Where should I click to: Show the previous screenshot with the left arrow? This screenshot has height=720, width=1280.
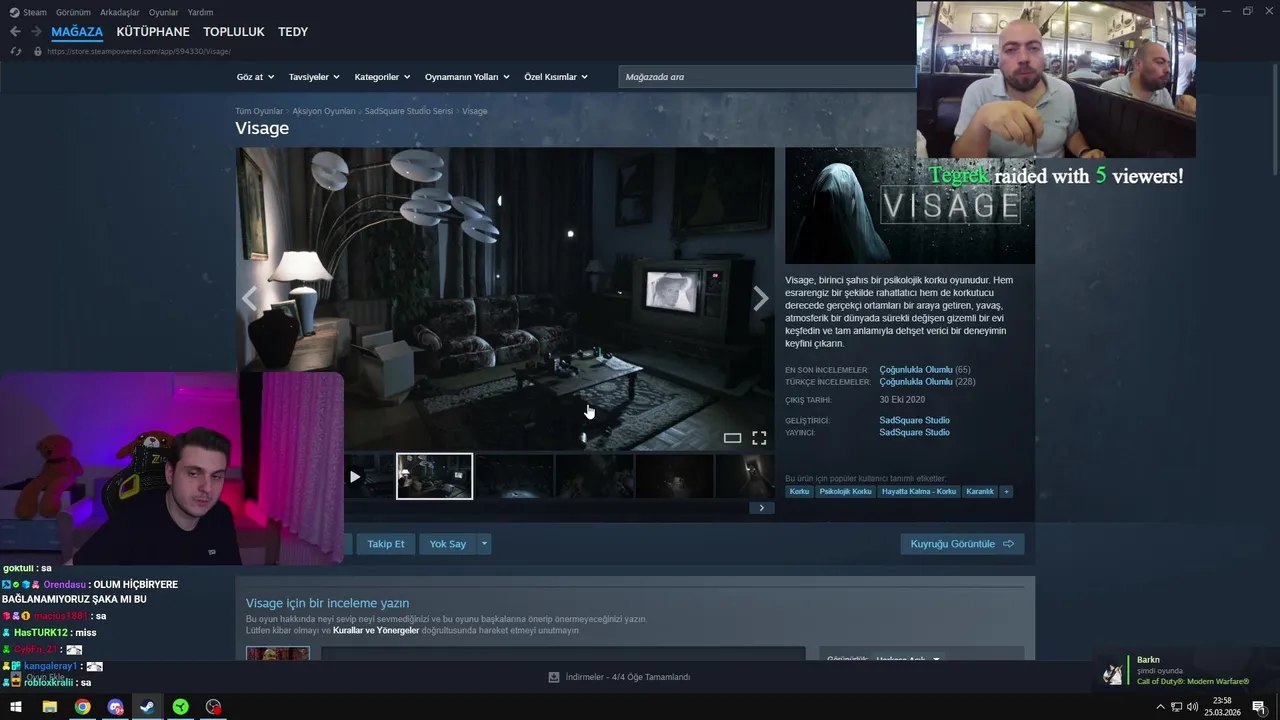pyautogui.click(x=249, y=298)
